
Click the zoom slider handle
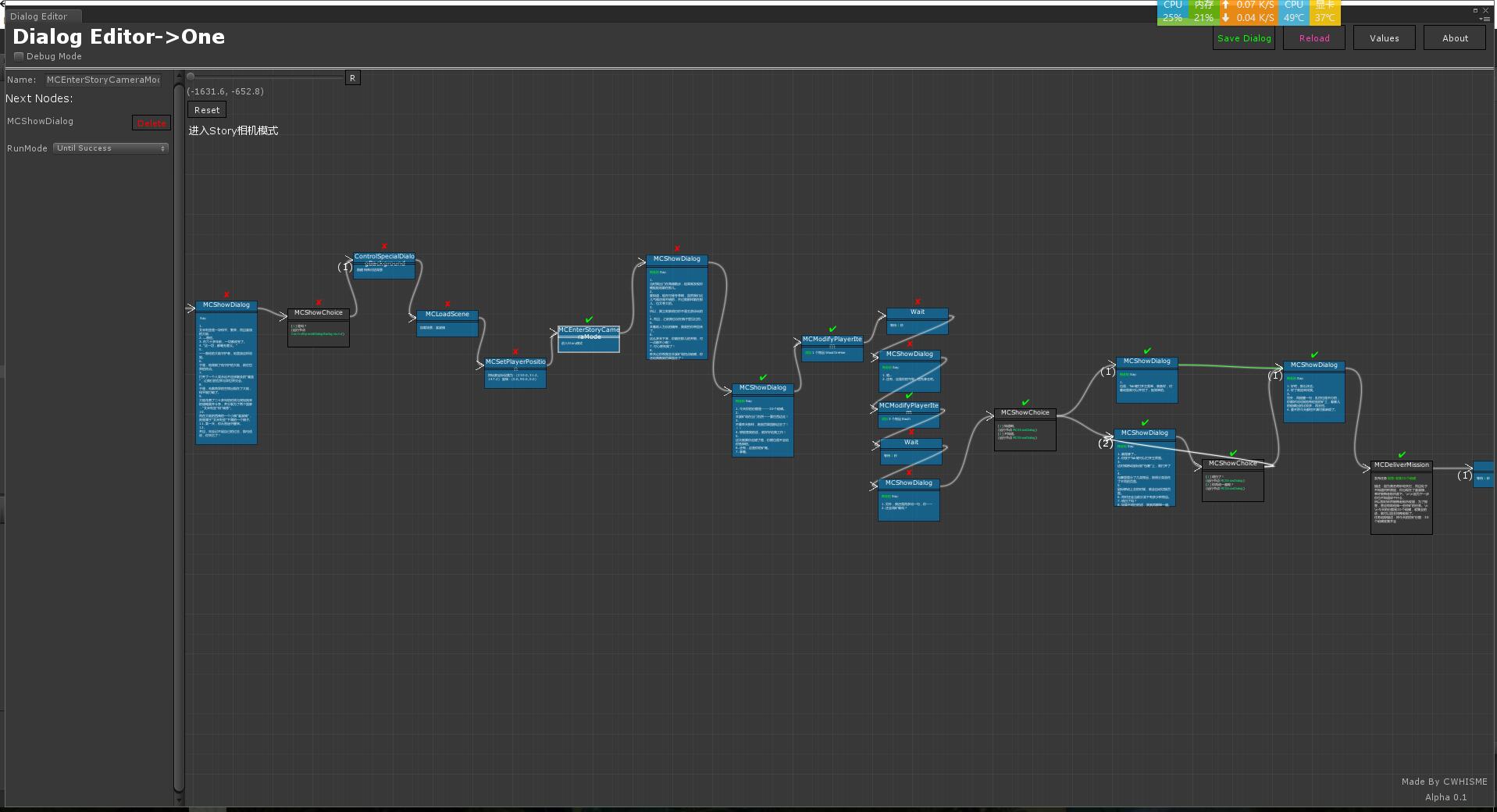(191, 77)
